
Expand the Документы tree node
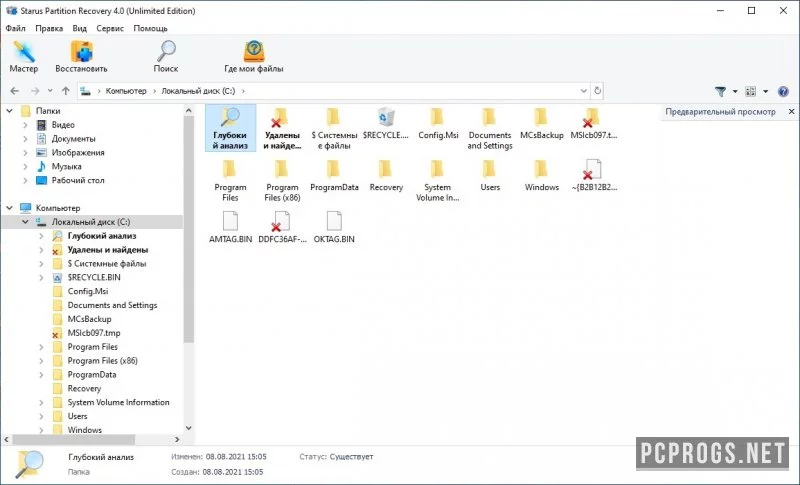click(x=26, y=139)
